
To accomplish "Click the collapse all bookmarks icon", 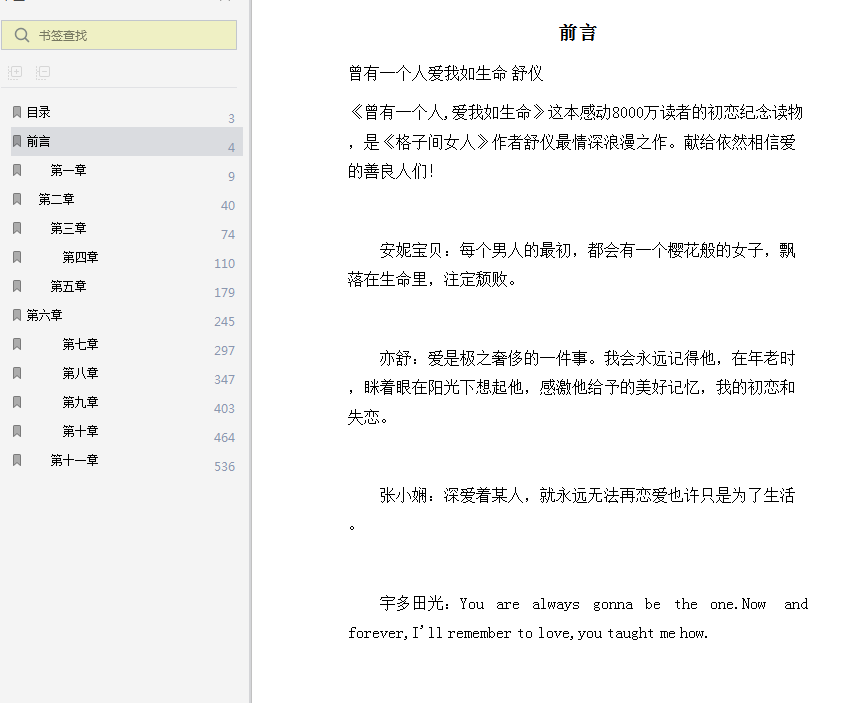I will (43, 72).
